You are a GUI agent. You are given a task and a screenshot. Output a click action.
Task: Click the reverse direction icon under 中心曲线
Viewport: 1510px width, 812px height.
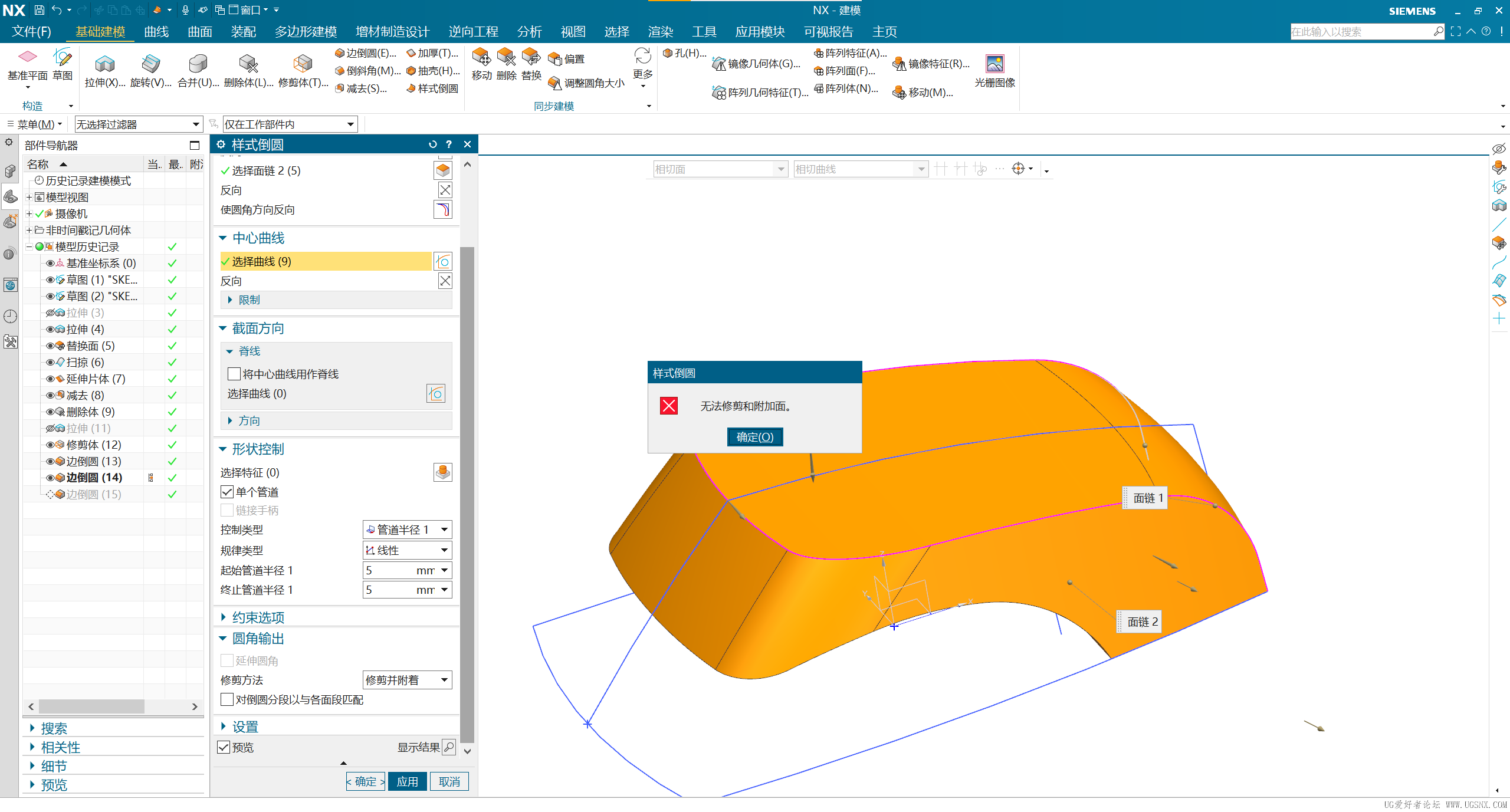[x=445, y=281]
